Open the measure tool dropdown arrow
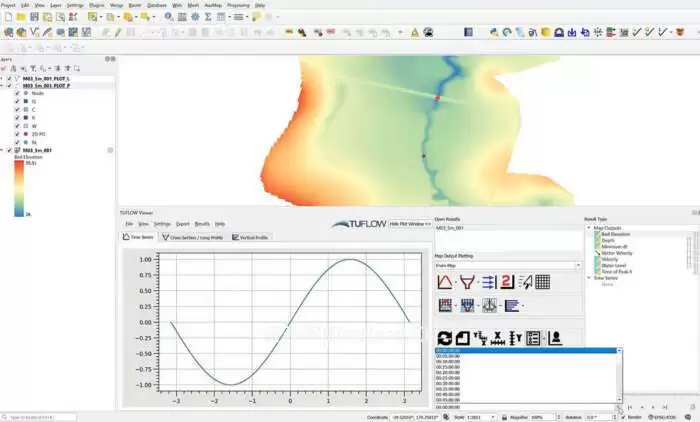 pos(246,17)
